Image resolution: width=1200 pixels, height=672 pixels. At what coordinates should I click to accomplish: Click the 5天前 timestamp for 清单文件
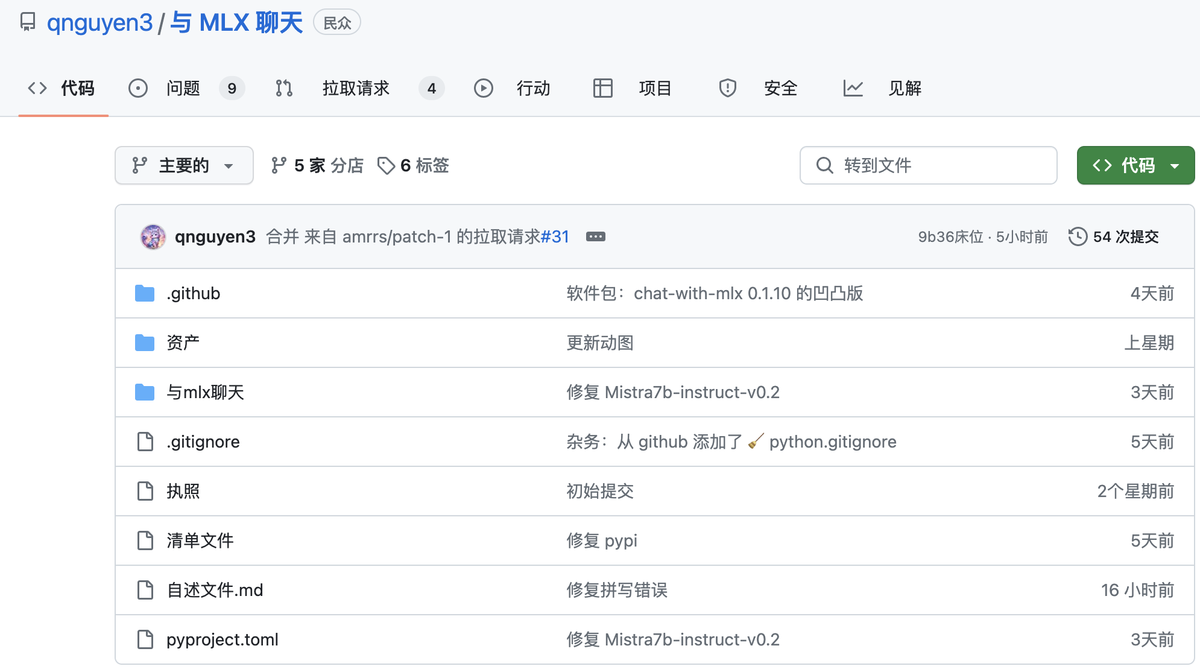pos(1152,541)
